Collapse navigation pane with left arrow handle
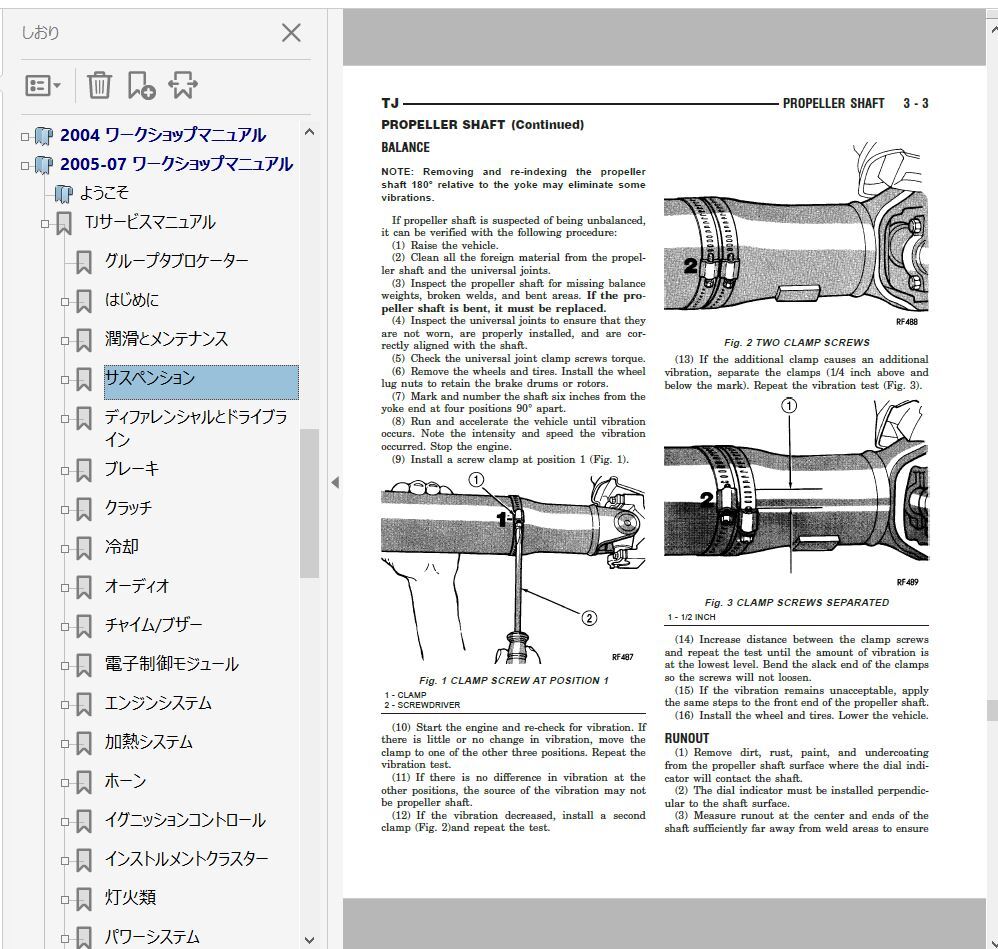Image resolution: width=998 pixels, height=949 pixels. coord(335,482)
